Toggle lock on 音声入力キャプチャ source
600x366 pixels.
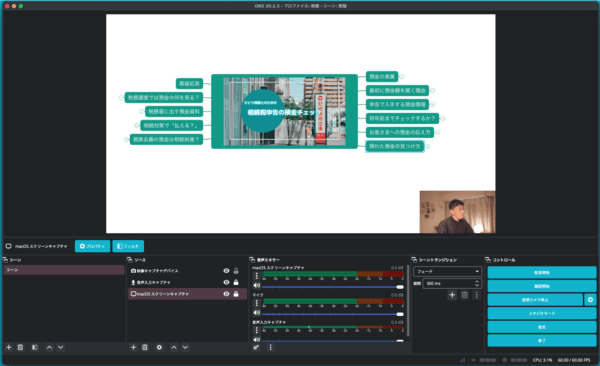click(x=236, y=282)
